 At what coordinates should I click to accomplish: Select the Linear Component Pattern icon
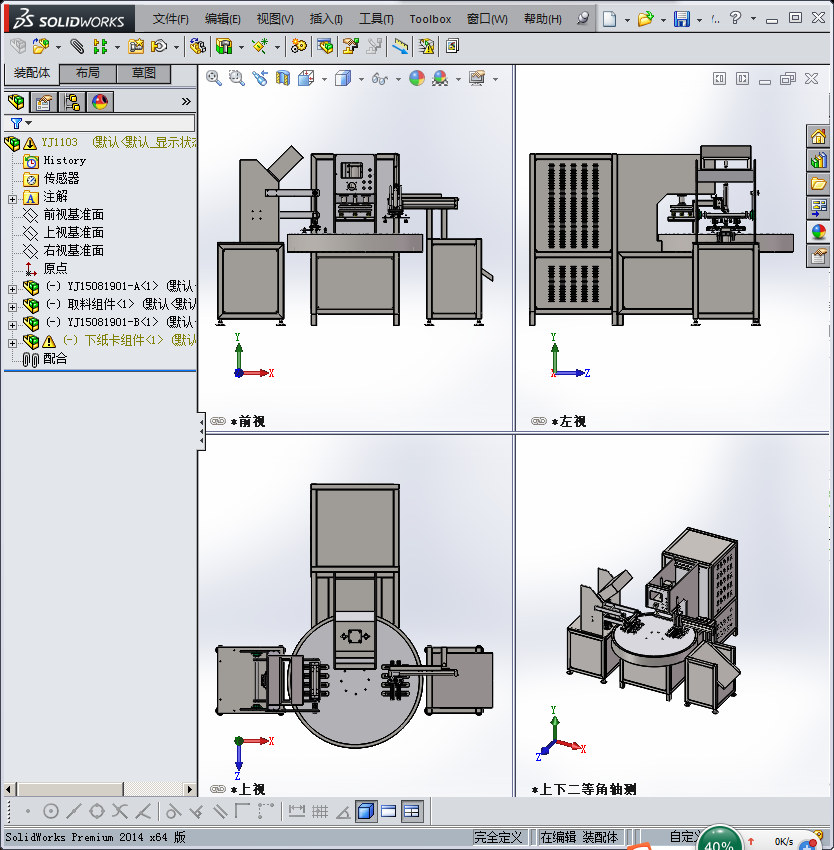point(100,47)
